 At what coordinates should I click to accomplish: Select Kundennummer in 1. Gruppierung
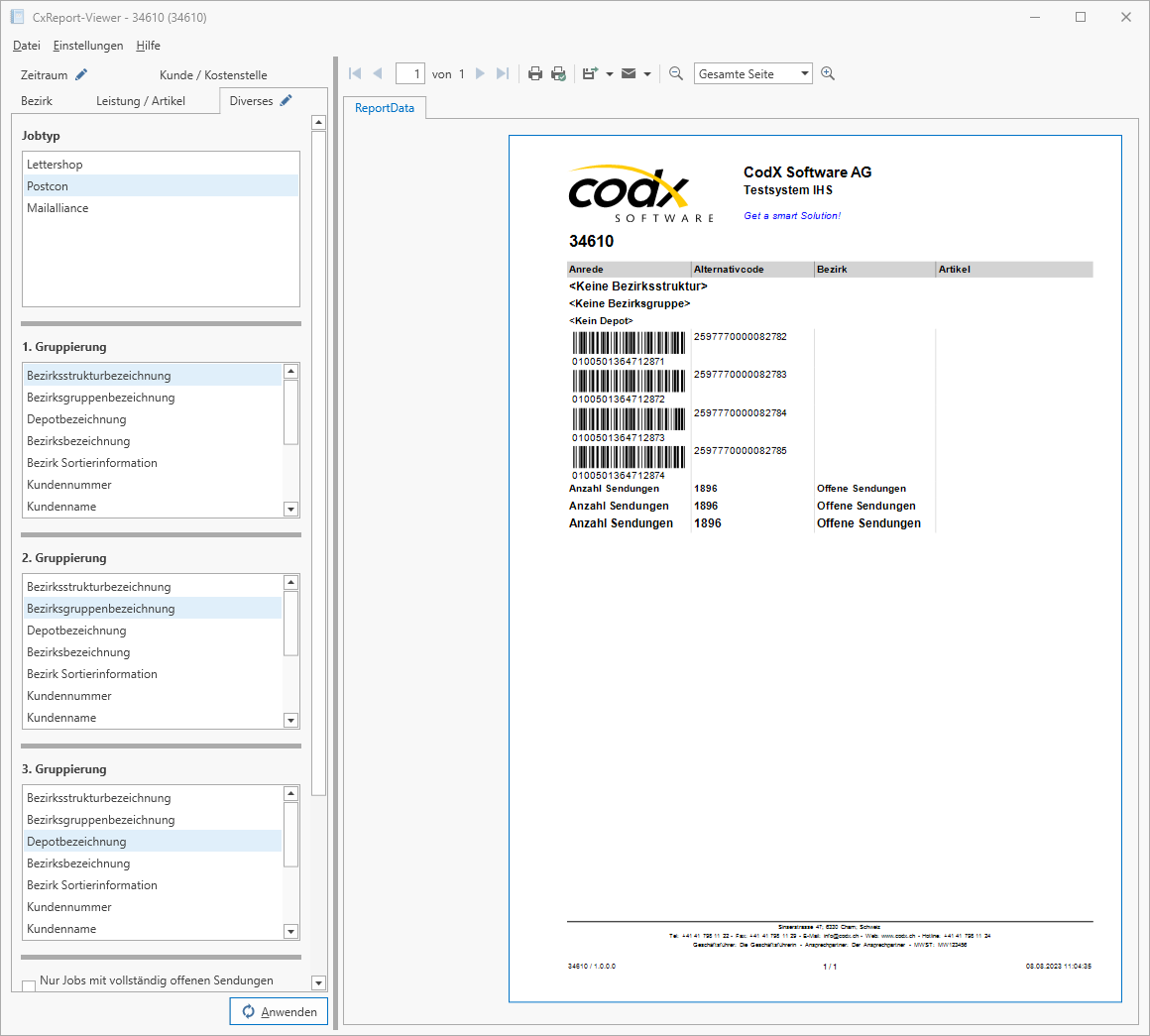(x=153, y=485)
